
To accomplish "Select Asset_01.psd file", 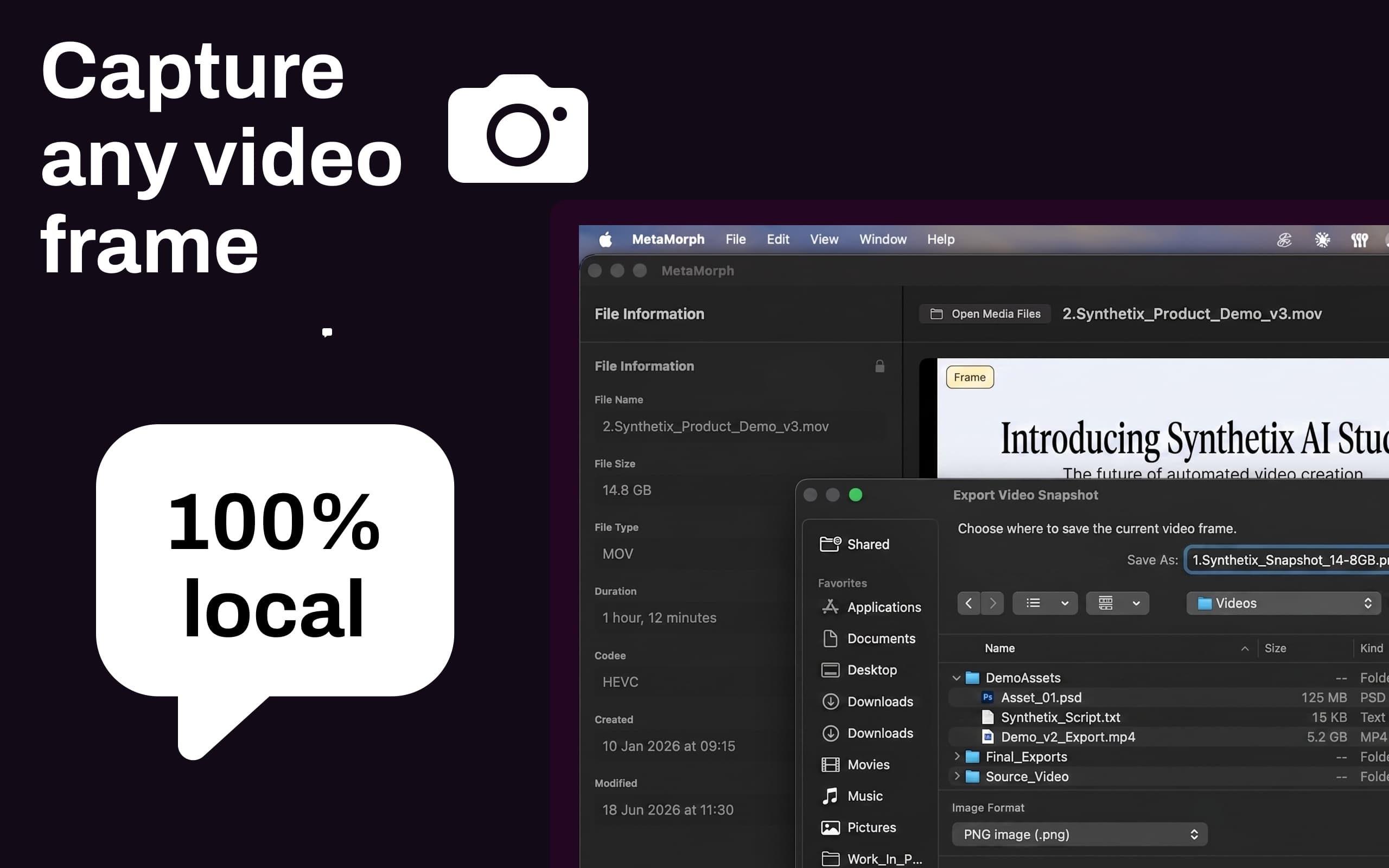I will tap(1169, 698).
